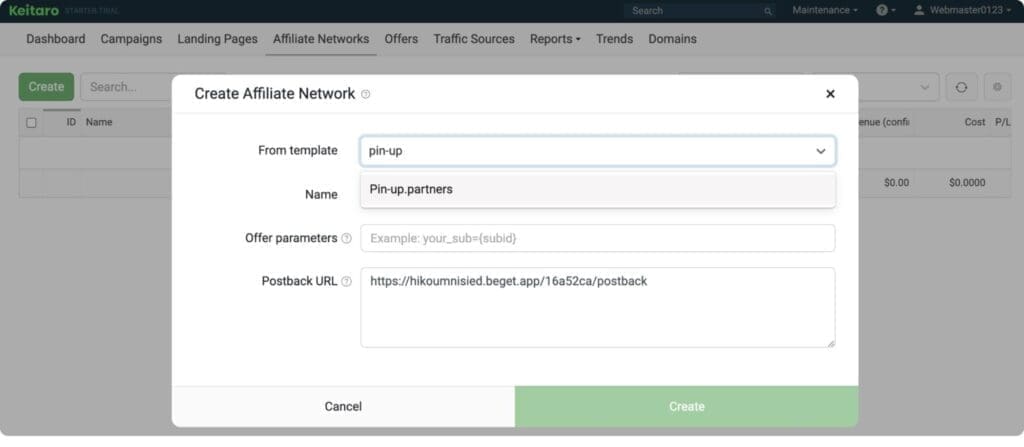Close the Create Affiliate Network dialog
1024x447 pixels.
pos(830,94)
